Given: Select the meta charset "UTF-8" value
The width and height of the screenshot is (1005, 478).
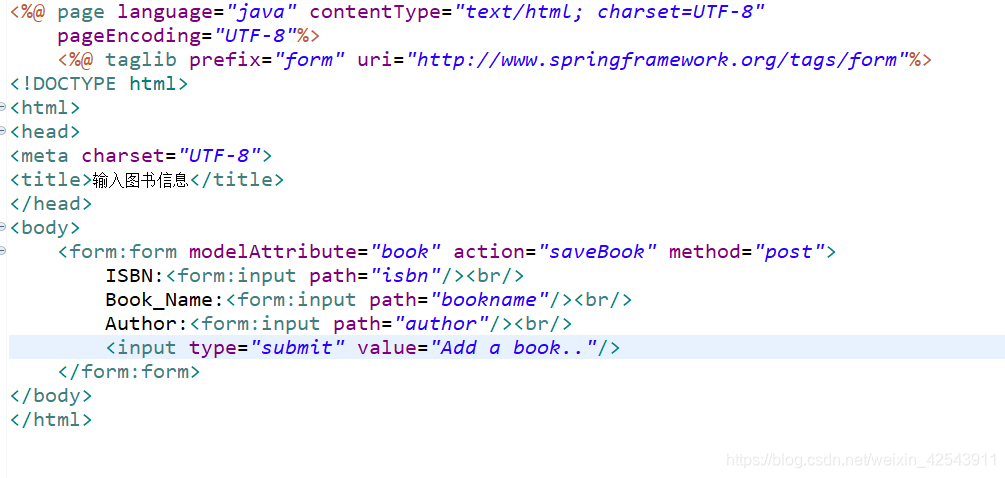Looking at the screenshot, I should 219,156.
